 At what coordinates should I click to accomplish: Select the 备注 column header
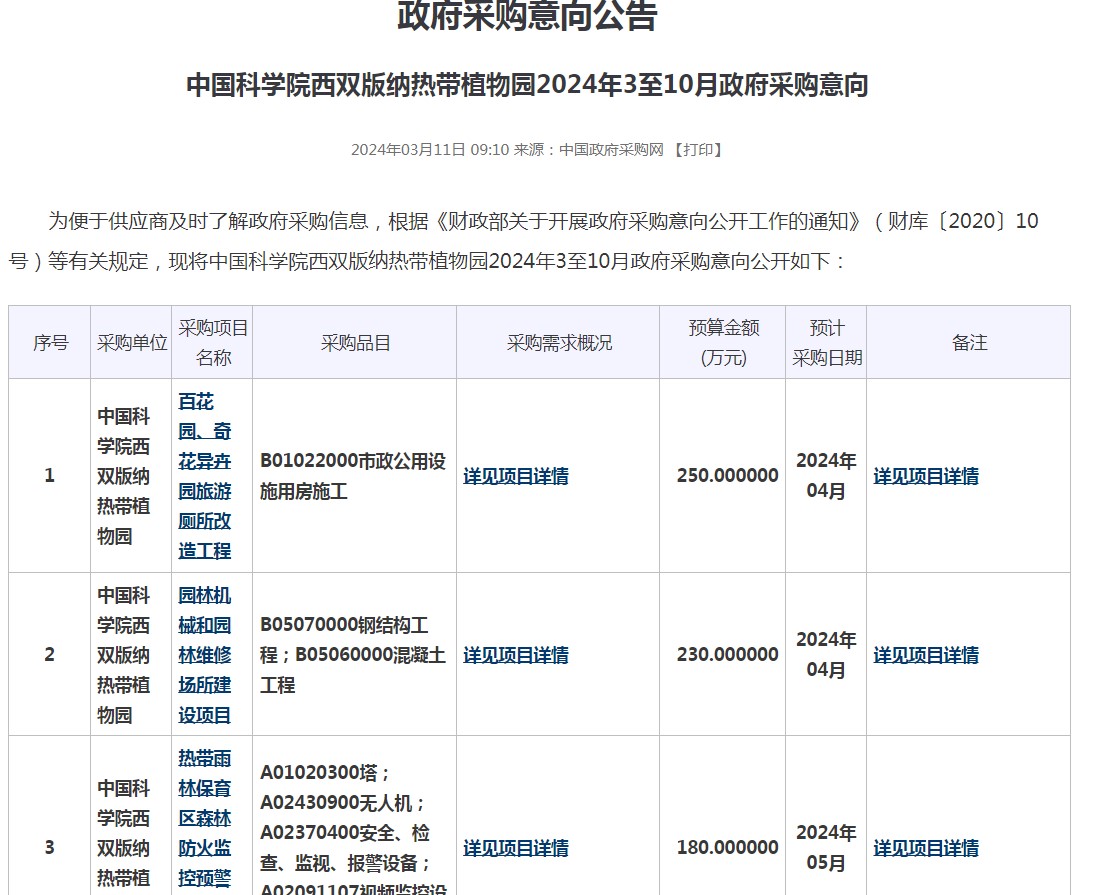969,343
